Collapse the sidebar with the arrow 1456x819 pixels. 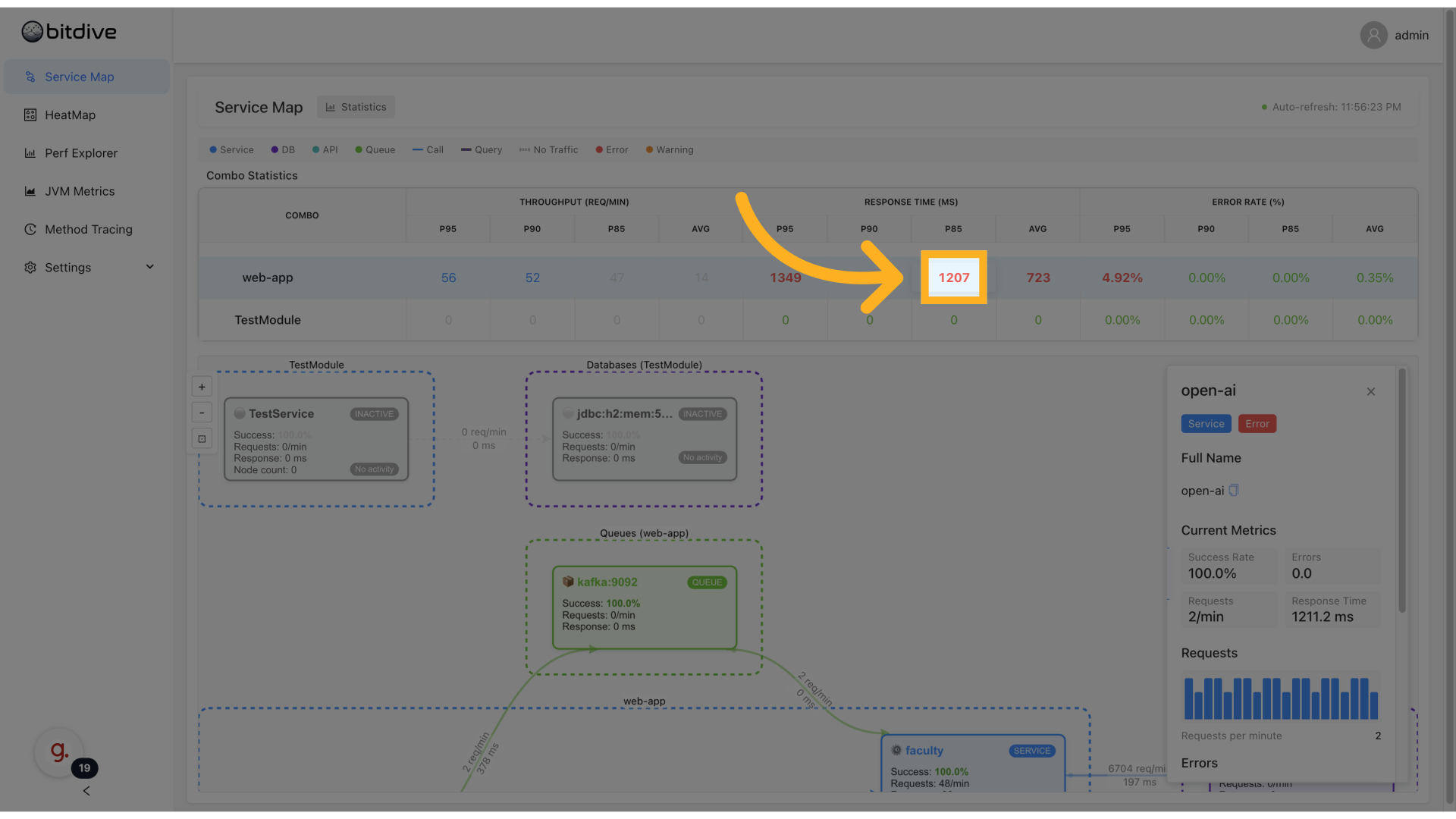pyautogui.click(x=86, y=791)
